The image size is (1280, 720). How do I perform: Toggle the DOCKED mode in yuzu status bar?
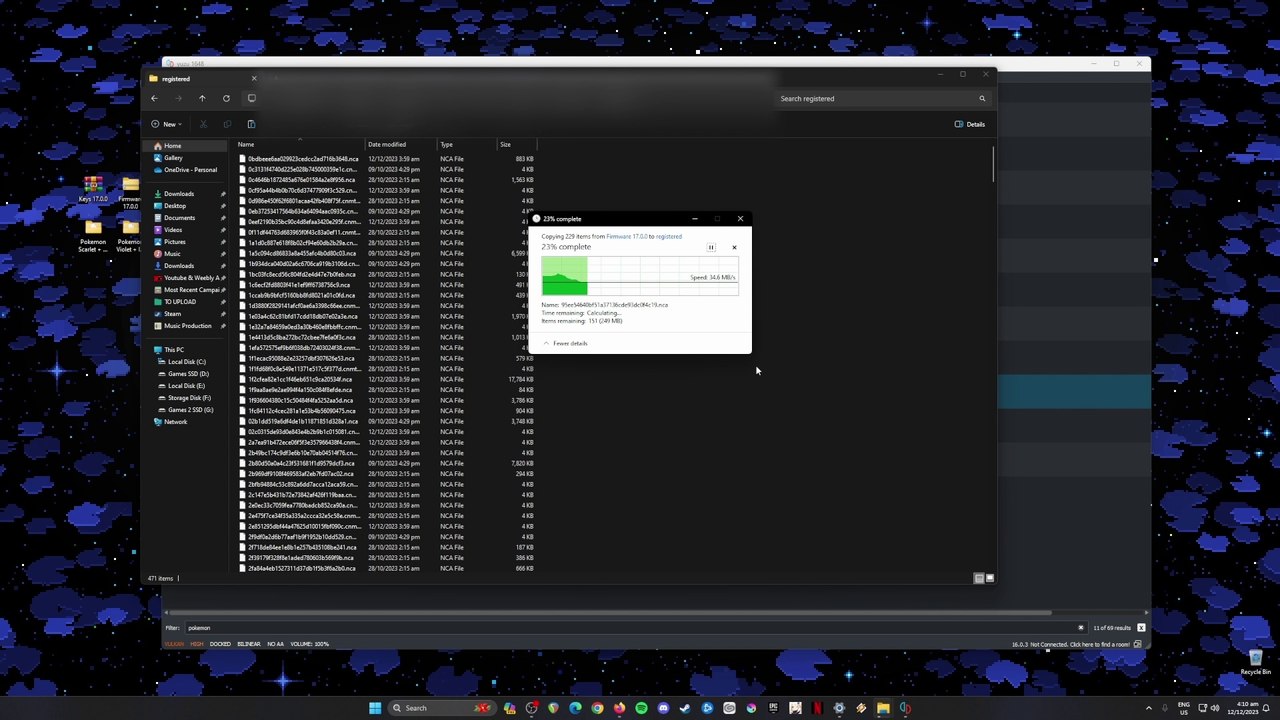coord(220,644)
